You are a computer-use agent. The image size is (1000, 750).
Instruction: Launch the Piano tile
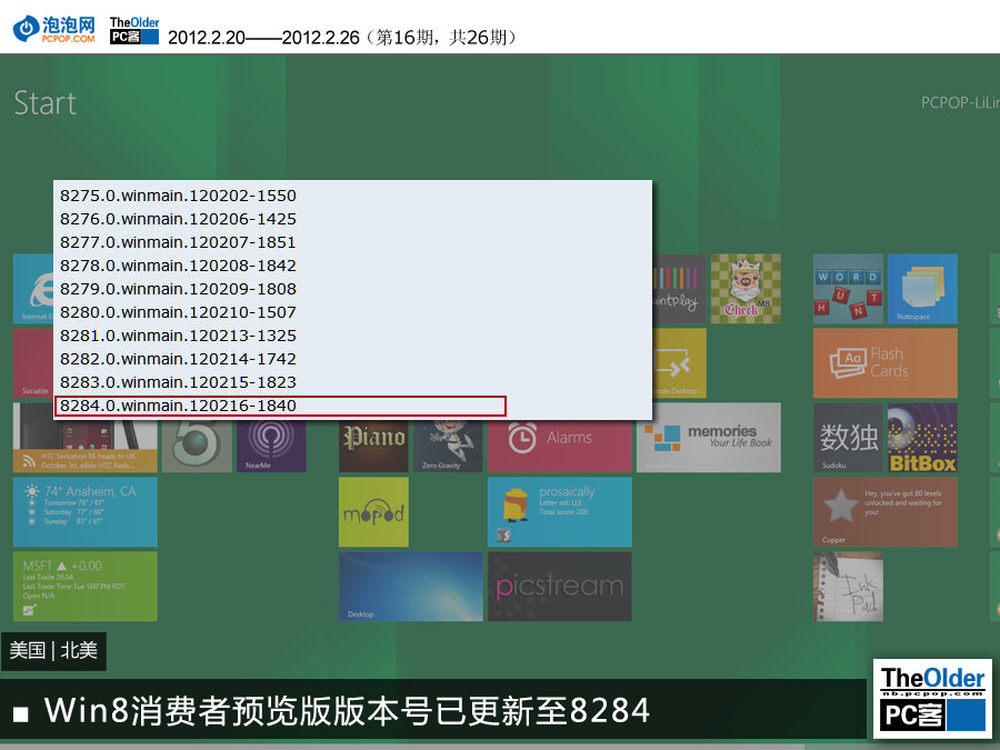[x=373, y=445]
